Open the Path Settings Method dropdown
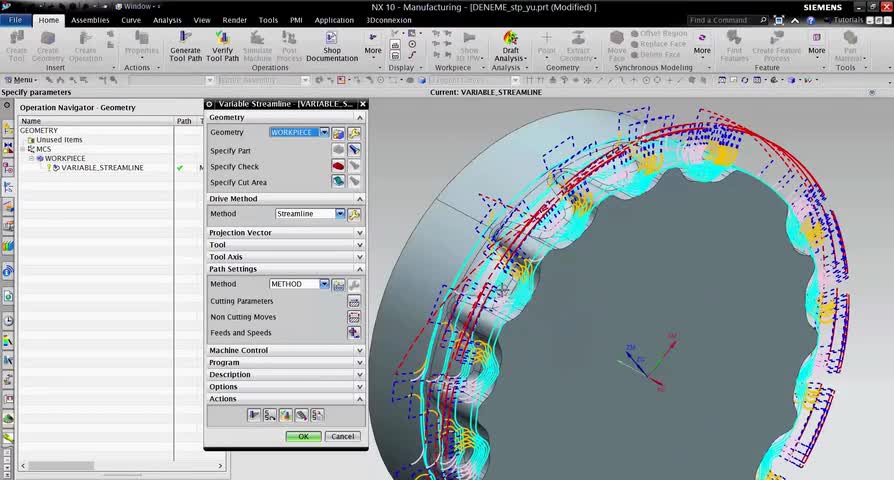Viewport: 894px width, 480px height. coord(324,284)
